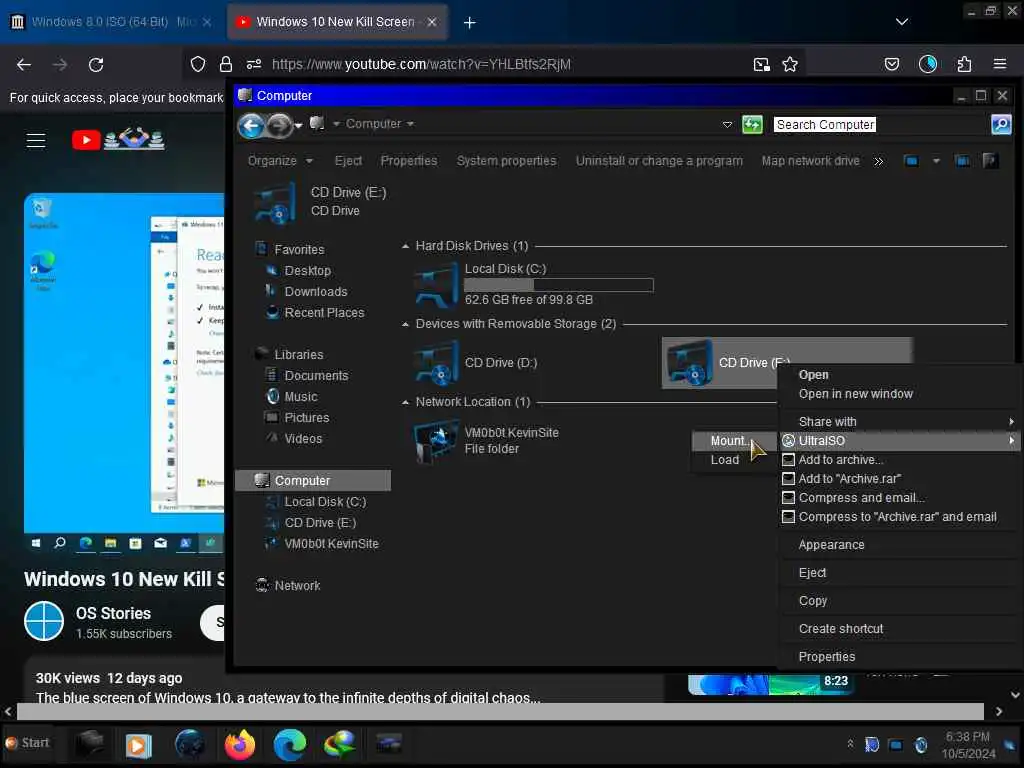Viewport: 1024px width, 768px height.
Task: Open new tab with plus button
Action: coord(470,22)
